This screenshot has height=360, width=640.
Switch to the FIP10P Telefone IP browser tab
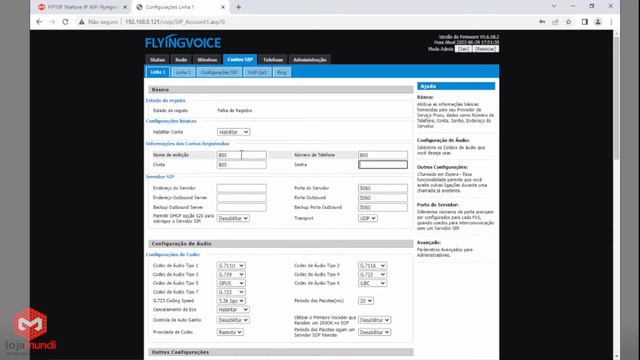(x=82, y=7)
